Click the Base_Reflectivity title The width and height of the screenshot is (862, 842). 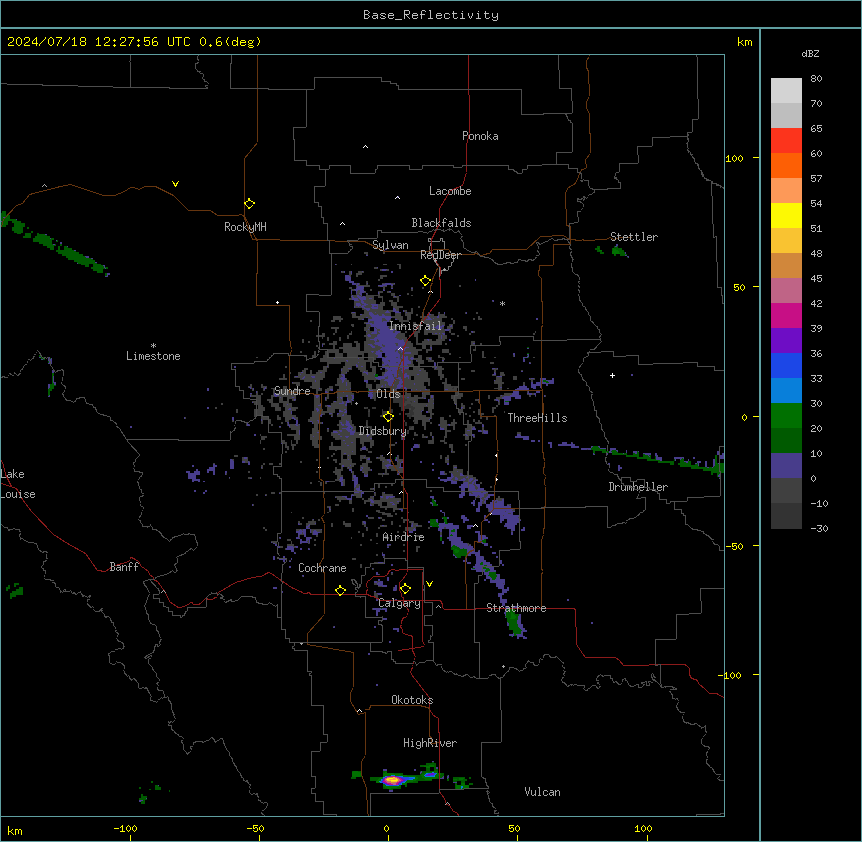pos(431,15)
